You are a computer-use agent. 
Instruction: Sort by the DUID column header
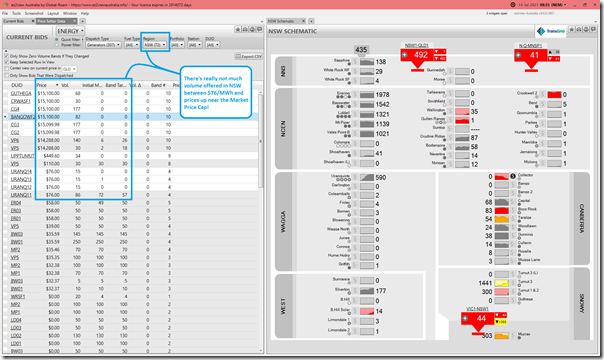pos(17,85)
